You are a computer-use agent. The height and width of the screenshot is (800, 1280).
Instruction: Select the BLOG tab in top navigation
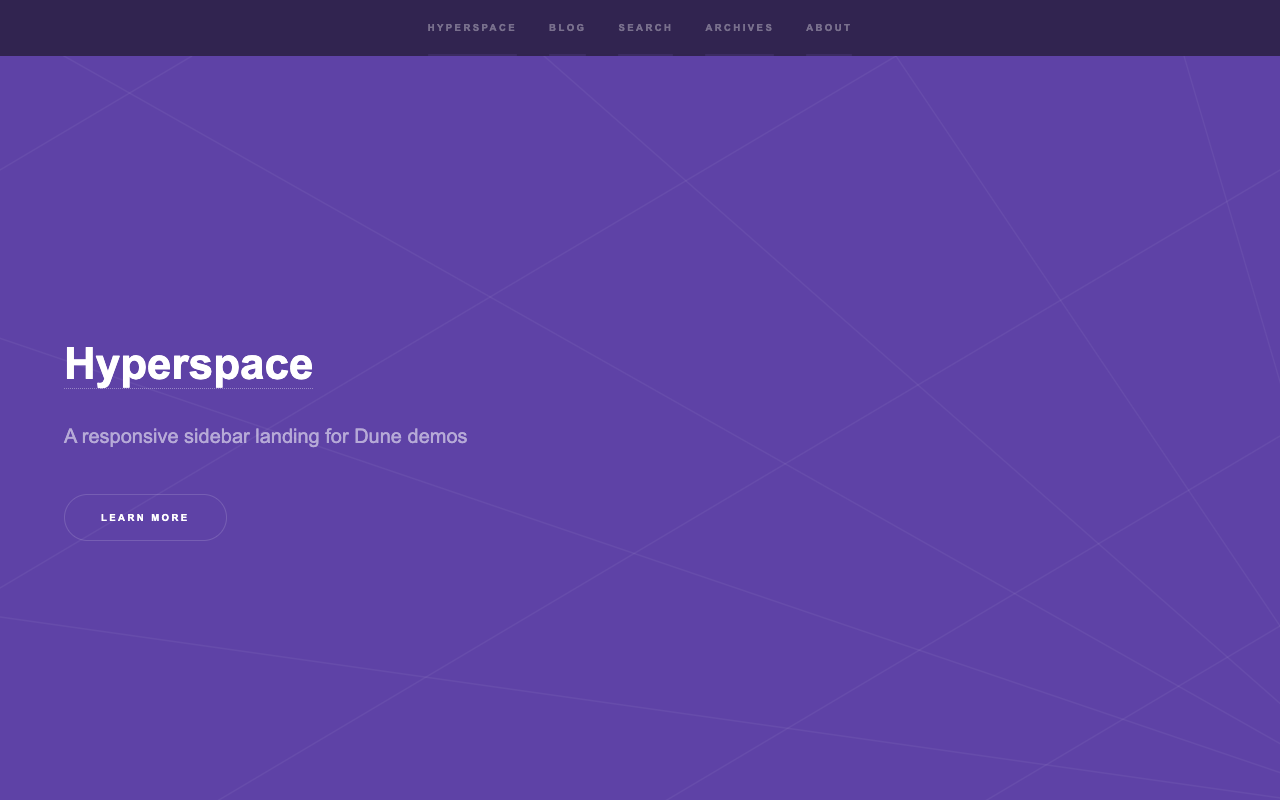[567, 28]
